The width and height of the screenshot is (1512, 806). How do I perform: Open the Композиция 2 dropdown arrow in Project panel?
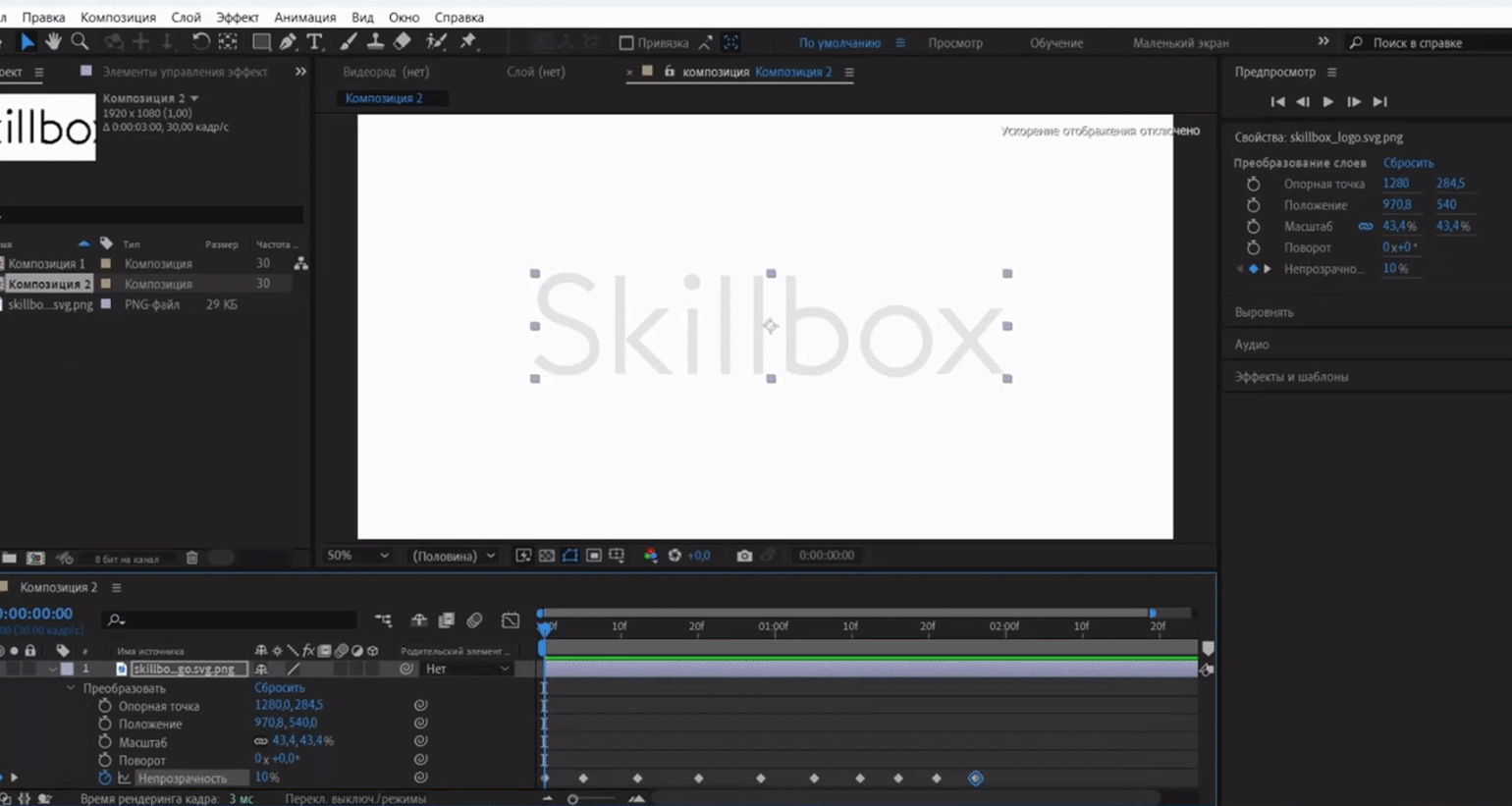click(x=194, y=98)
